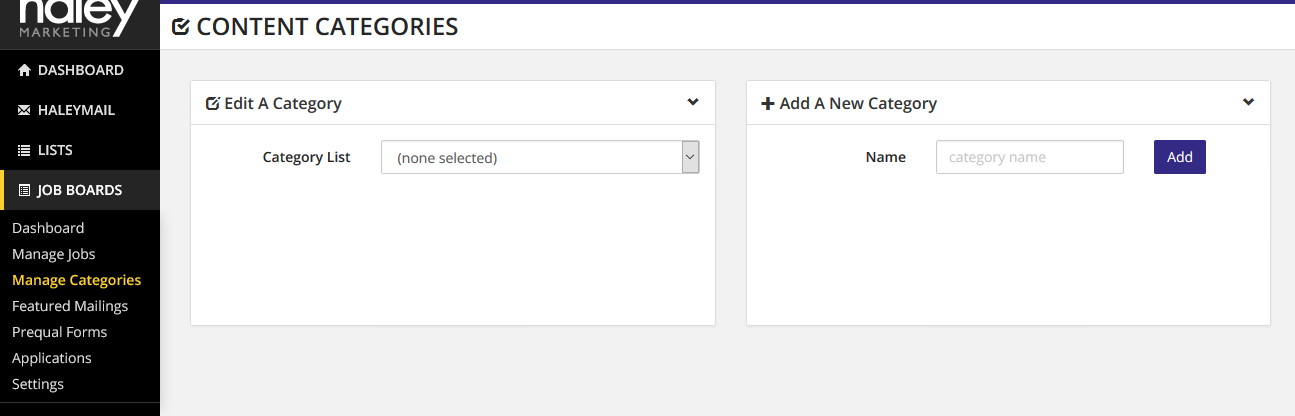The image size is (1295, 416).
Task: Click the pencil icon in Edit A Category
Action: tap(212, 103)
